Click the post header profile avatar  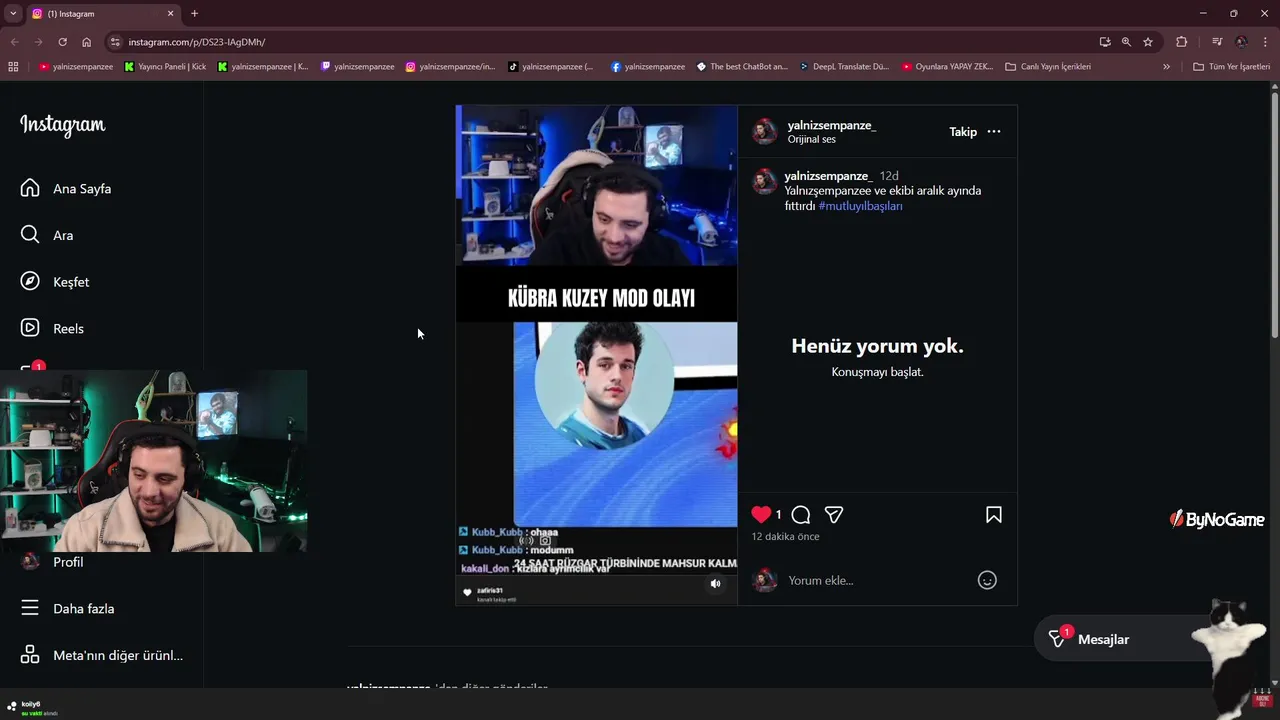765,131
